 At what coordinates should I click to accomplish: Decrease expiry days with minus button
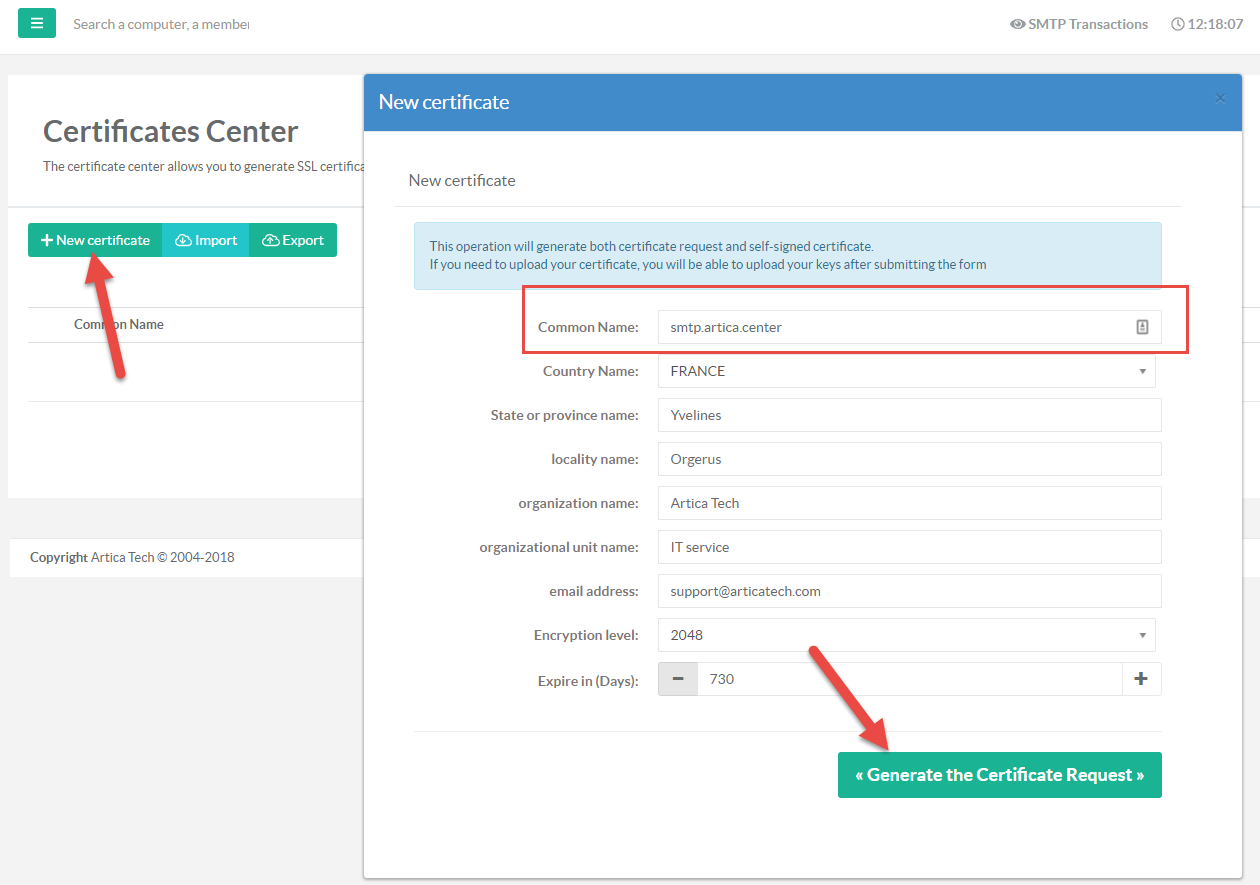tap(678, 679)
